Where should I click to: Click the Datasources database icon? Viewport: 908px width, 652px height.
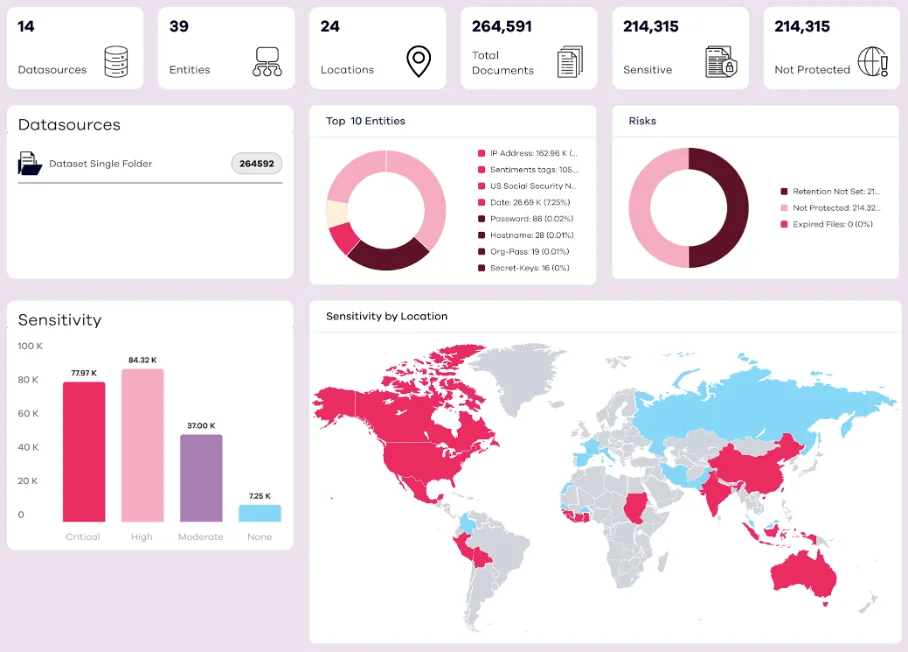(x=116, y=61)
